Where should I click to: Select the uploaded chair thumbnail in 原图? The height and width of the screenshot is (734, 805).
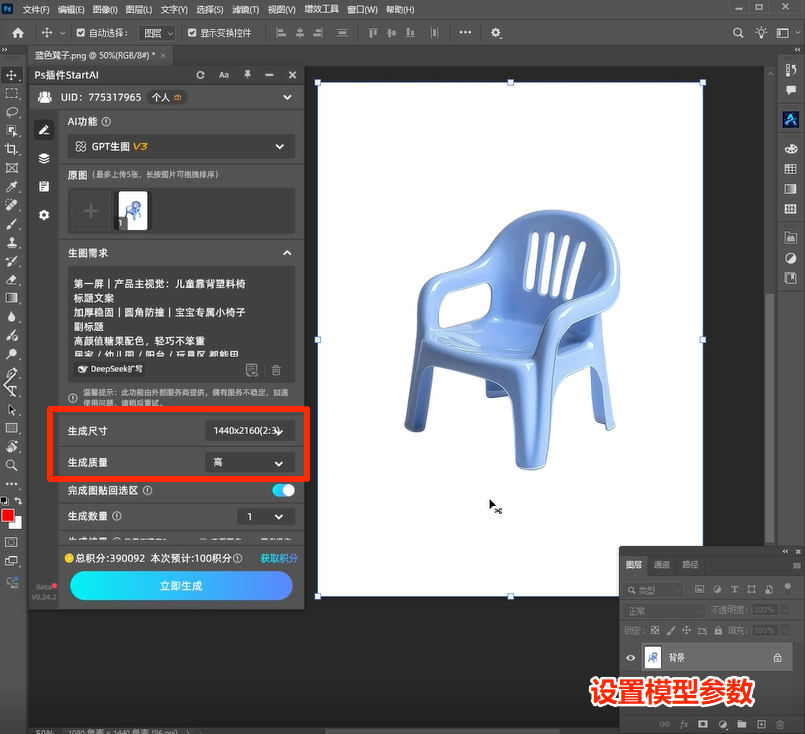133,210
